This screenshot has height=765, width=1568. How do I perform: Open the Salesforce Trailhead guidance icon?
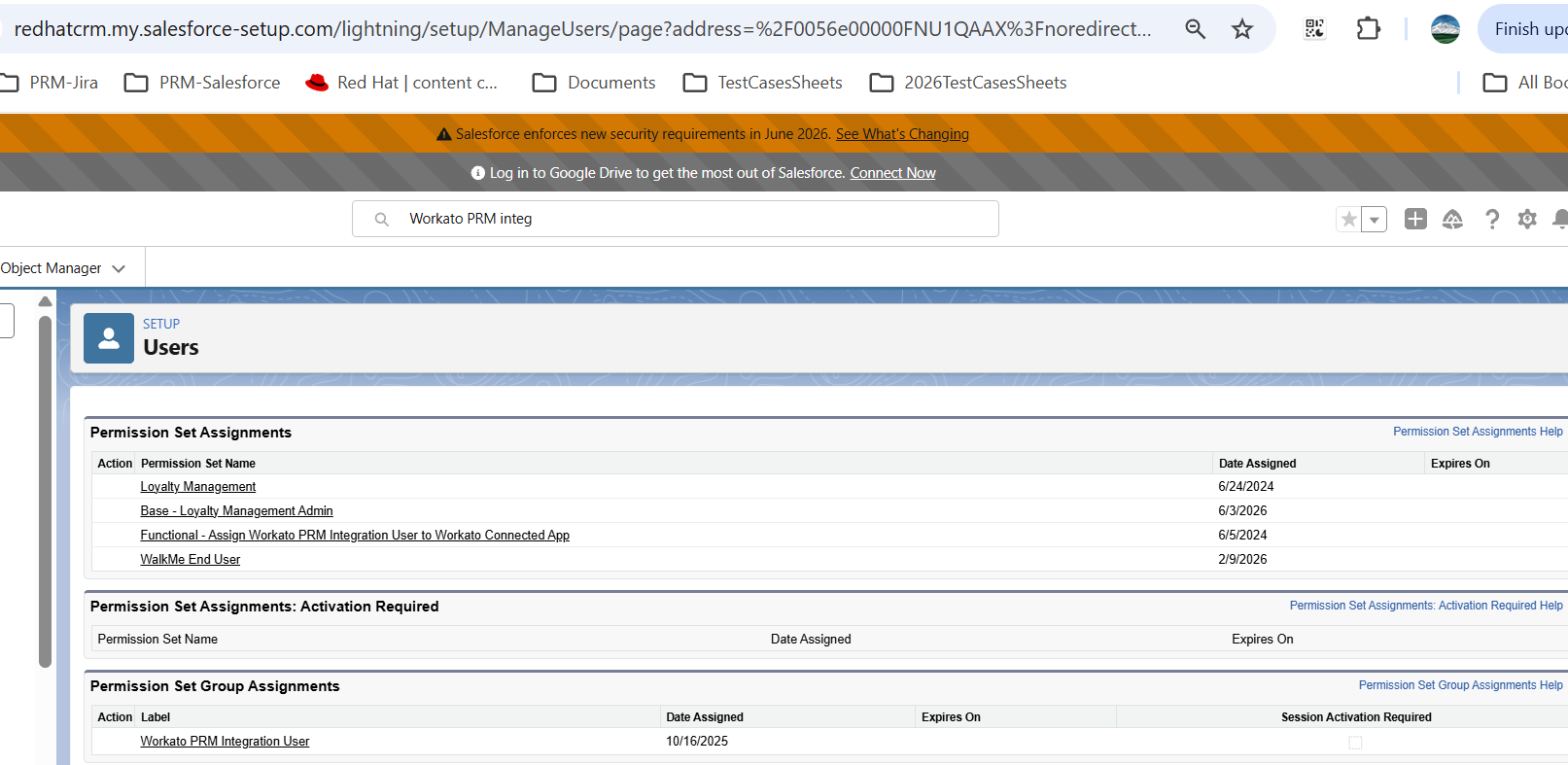(1452, 220)
